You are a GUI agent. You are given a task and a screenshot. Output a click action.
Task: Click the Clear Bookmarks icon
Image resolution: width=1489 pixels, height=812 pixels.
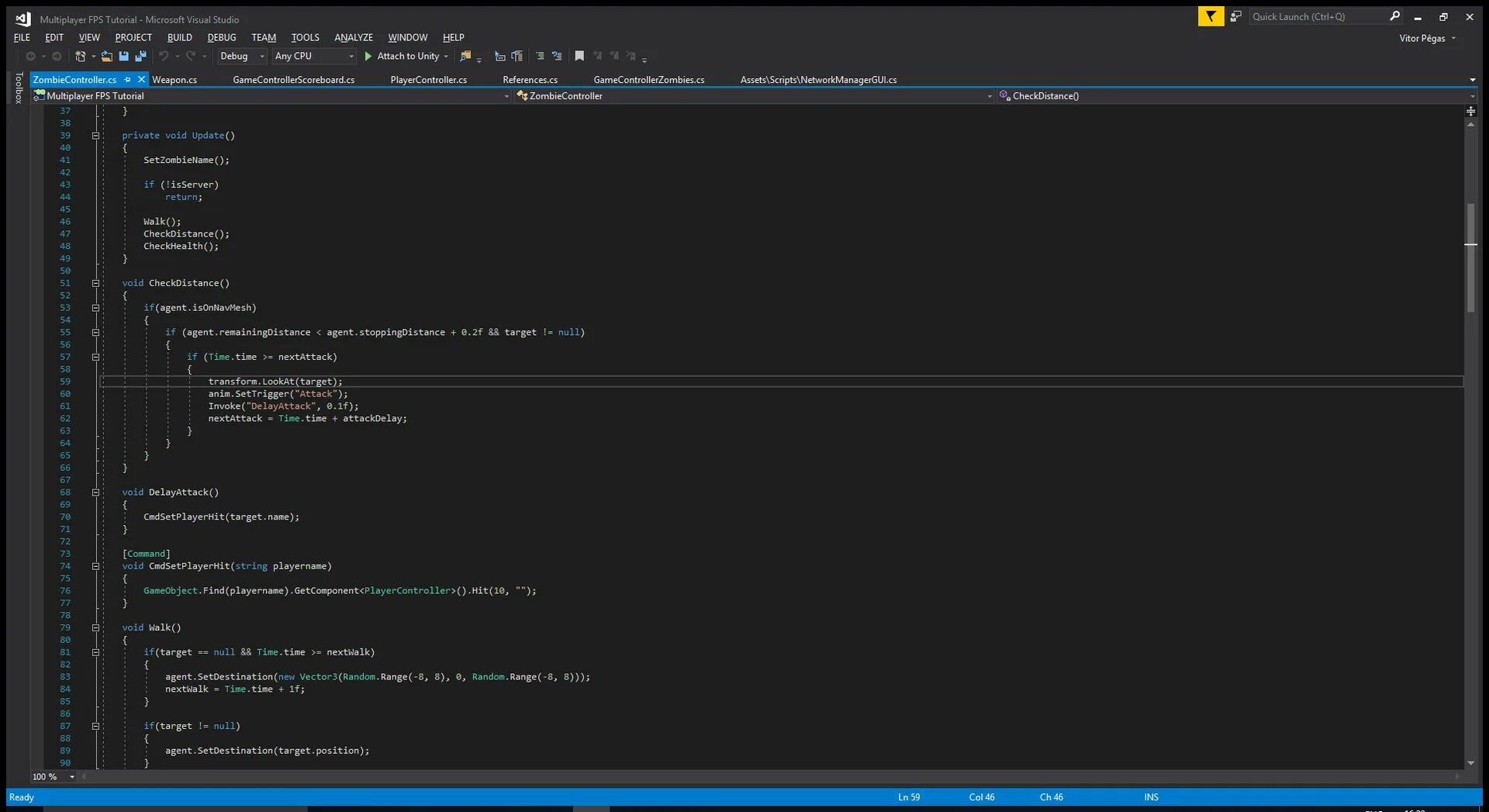click(x=631, y=57)
